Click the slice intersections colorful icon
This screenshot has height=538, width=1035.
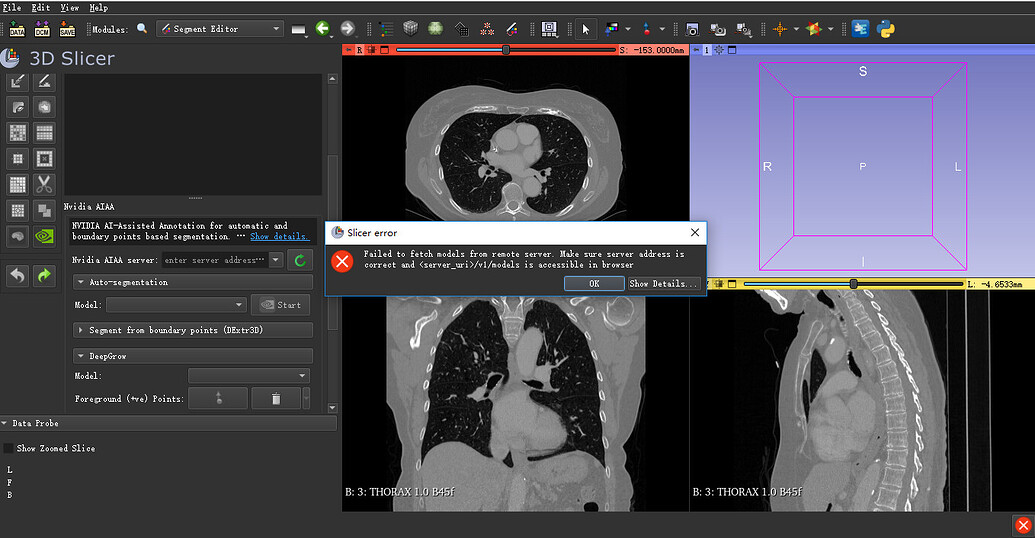tap(815, 29)
